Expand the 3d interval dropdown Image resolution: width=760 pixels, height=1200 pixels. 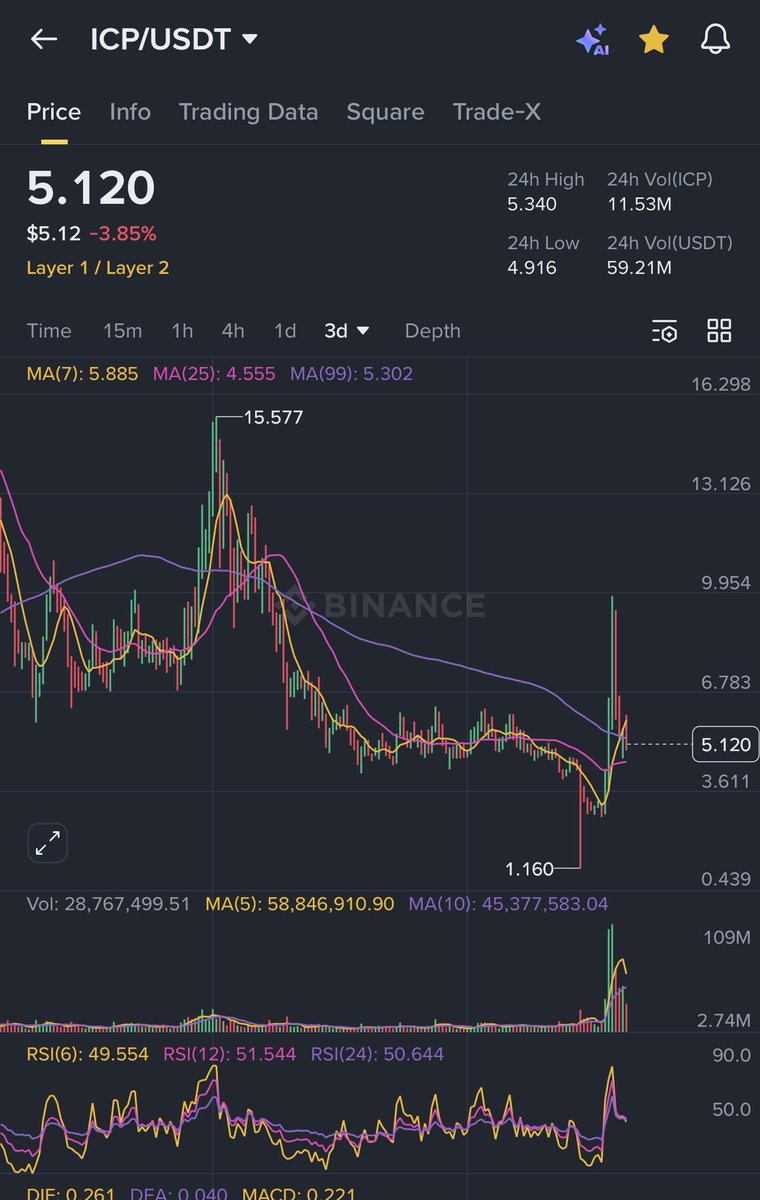(x=347, y=331)
